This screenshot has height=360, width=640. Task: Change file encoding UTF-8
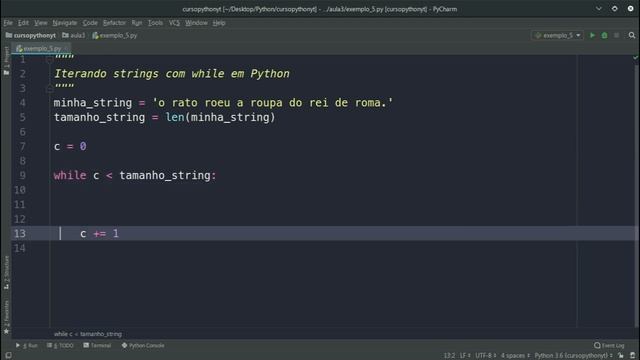click(486, 356)
